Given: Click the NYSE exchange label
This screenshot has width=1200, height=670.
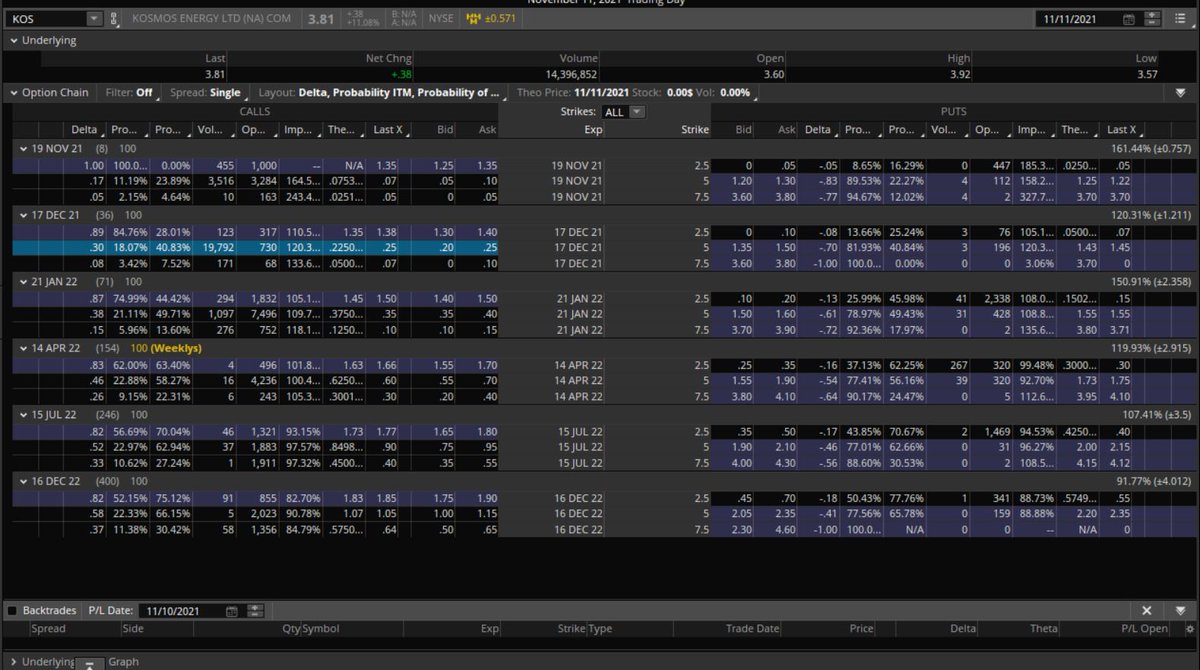Looking at the screenshot, I should point(440,19).
